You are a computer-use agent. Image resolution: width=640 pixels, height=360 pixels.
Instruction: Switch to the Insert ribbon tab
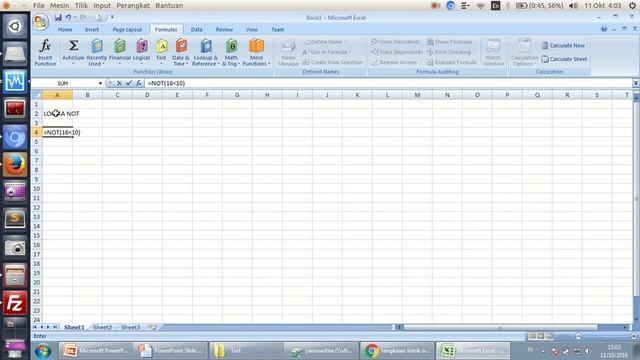coord(92,29)
